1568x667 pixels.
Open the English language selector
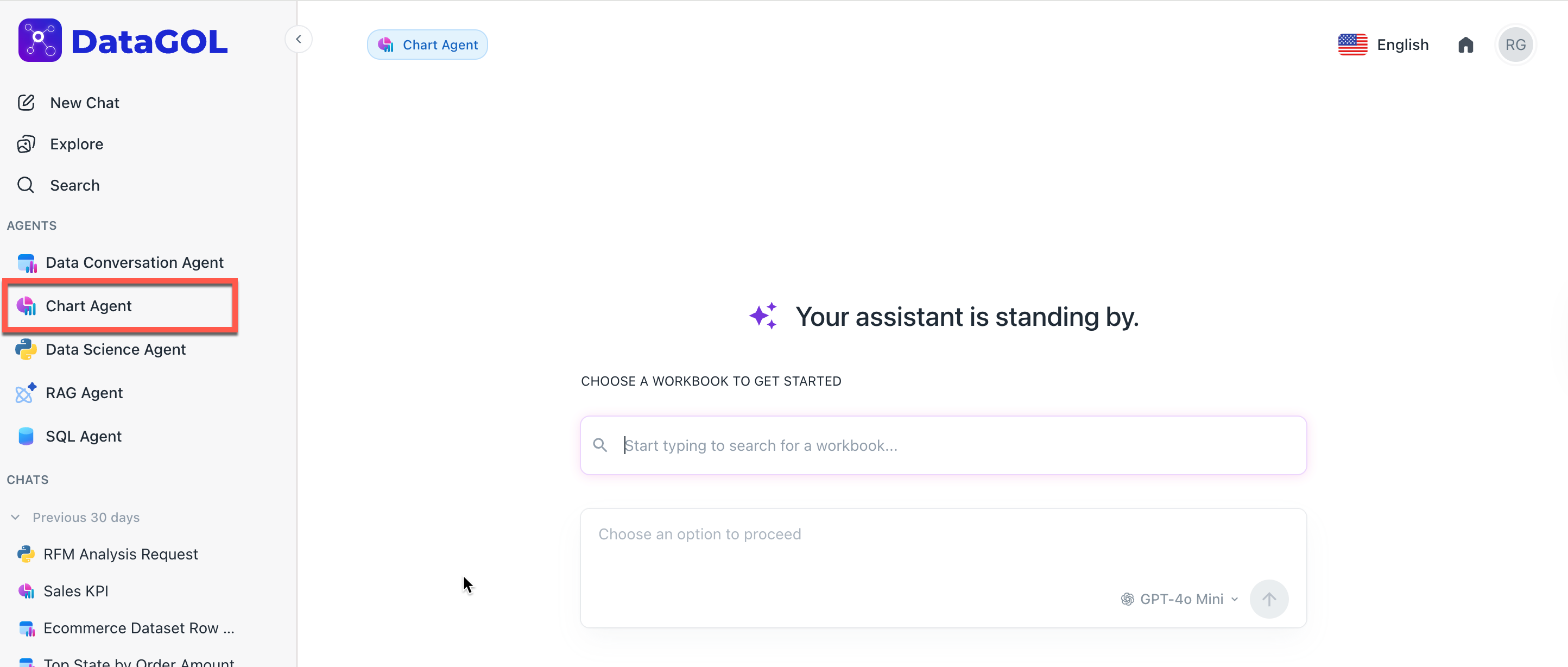pyautogui.click(x=1383, y=45)
